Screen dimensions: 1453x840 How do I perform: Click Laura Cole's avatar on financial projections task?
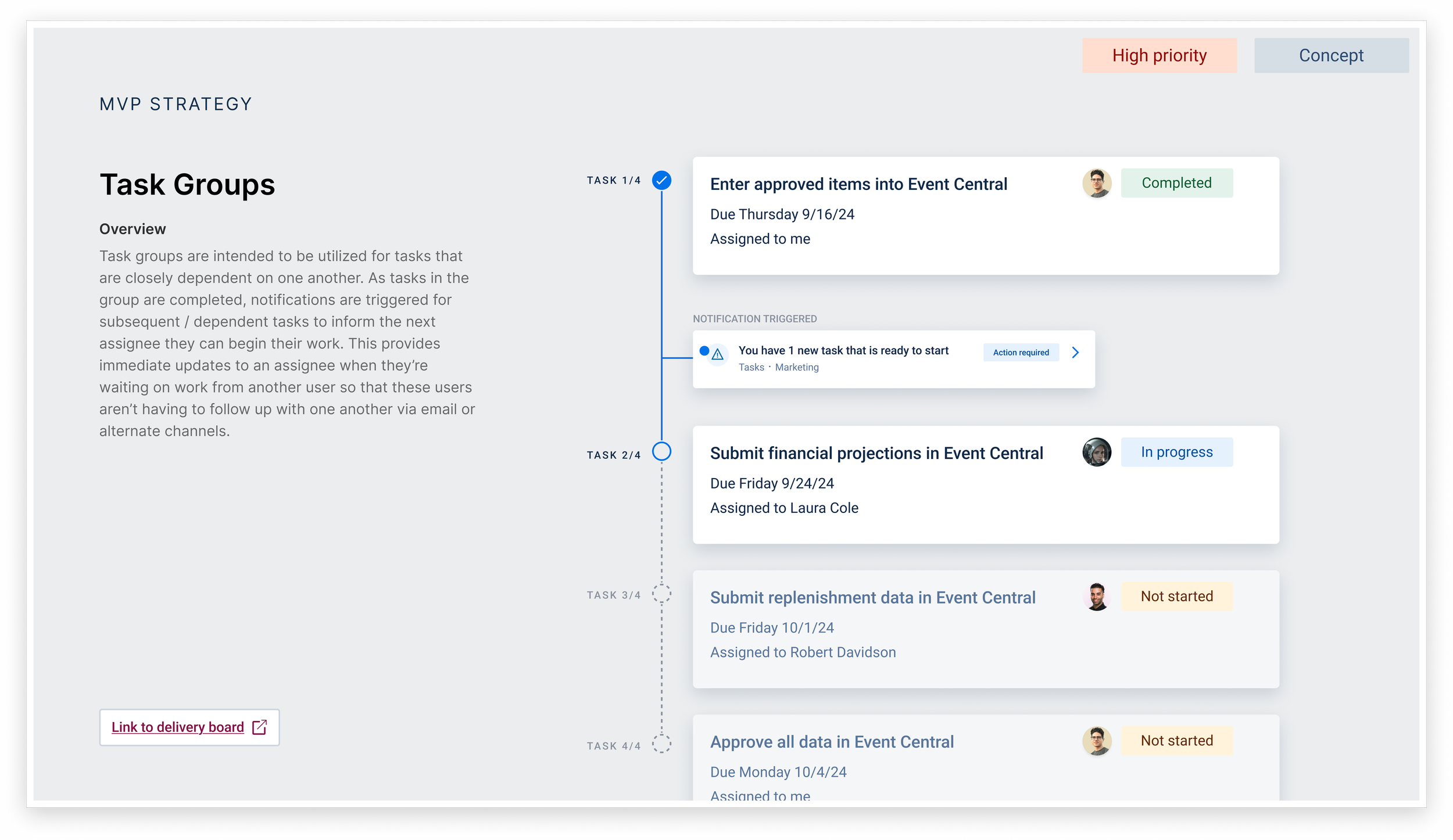tap(1097, 453)
